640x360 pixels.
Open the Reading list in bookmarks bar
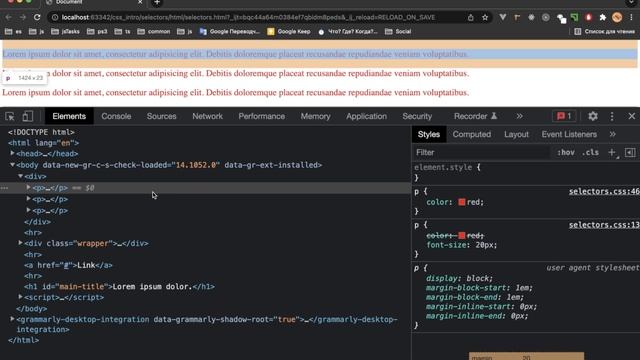[x=604, y=31]
